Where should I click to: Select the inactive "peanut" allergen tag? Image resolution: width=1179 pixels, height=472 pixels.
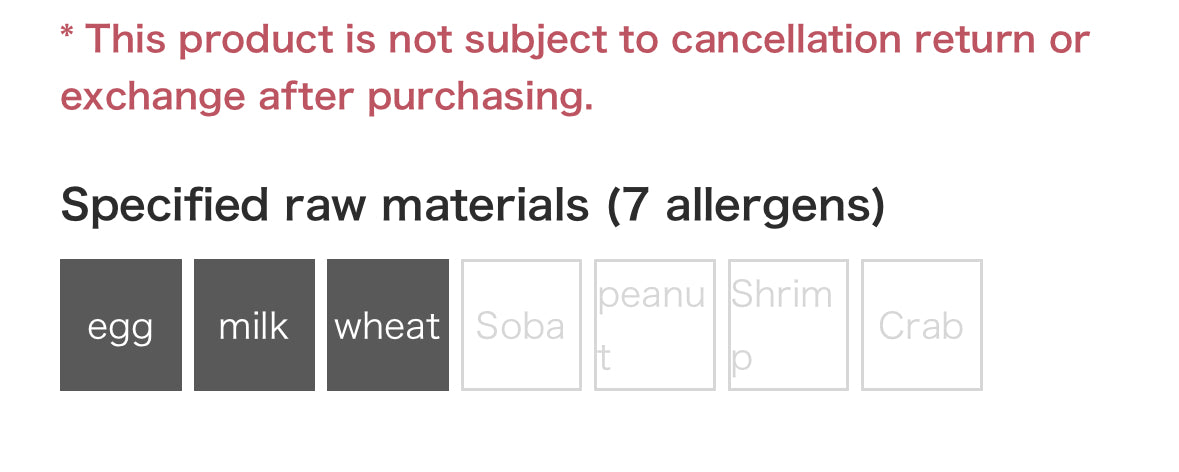(x=654, y=325)
